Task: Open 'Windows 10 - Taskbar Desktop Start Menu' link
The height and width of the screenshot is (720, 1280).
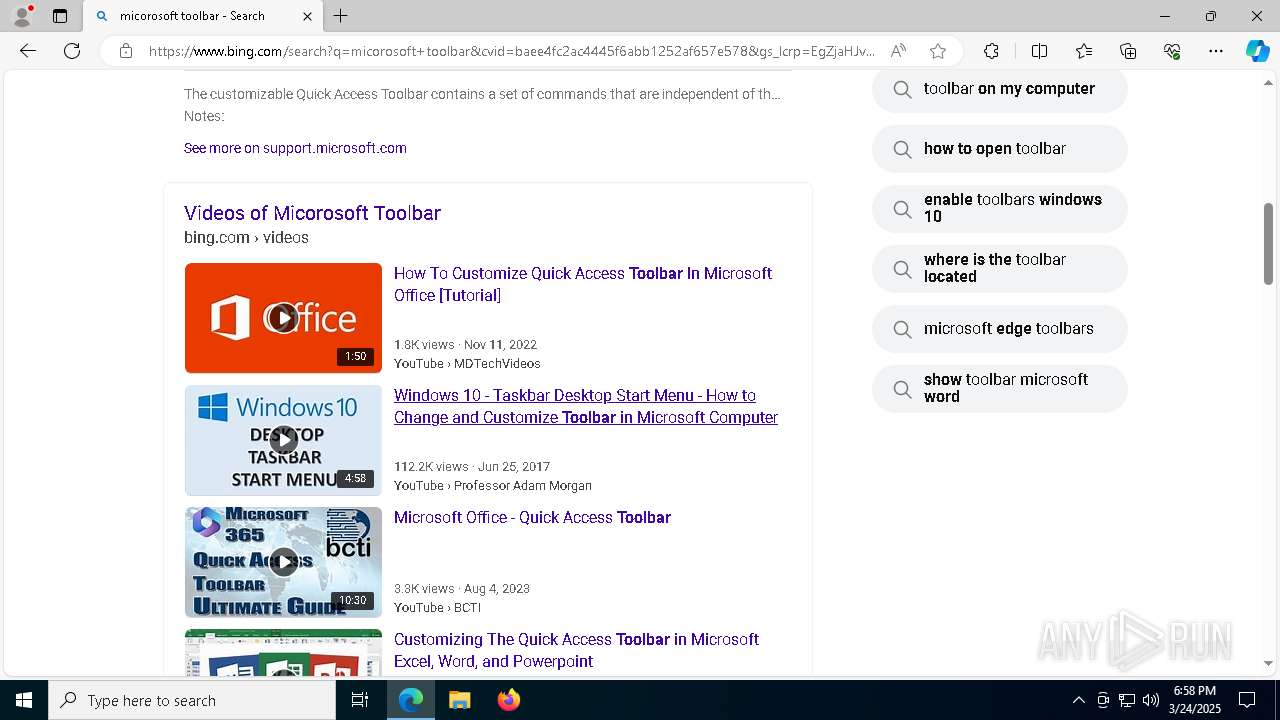Action: click(586, 406)
